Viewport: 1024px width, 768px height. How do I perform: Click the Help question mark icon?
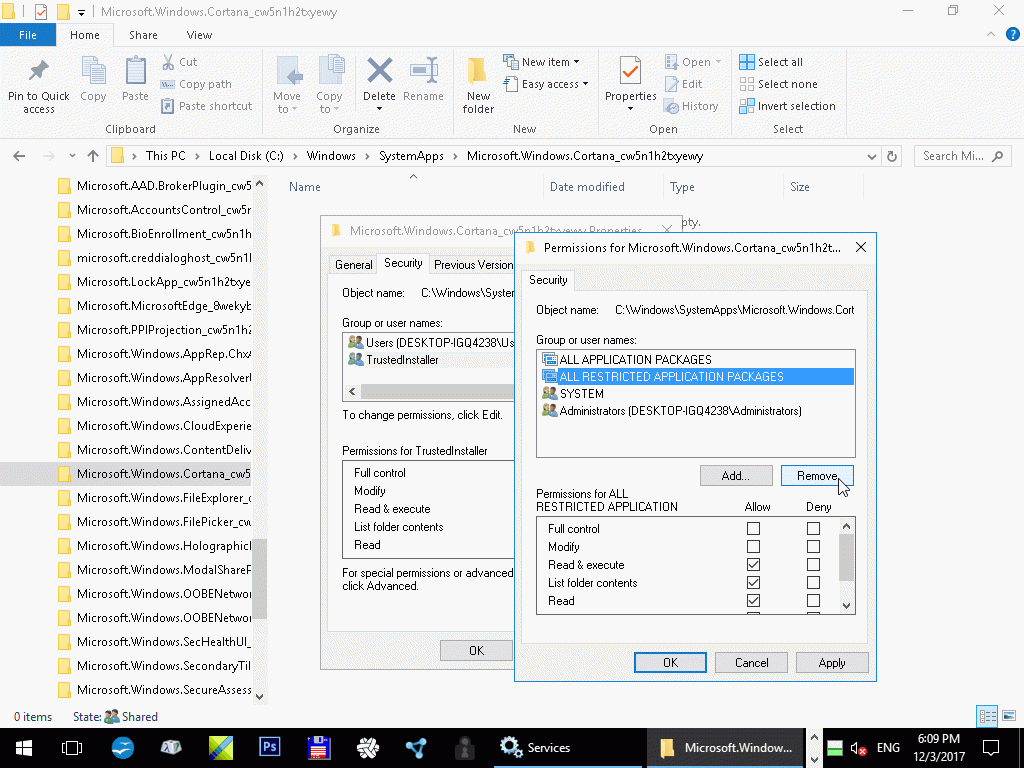[1013, 35]
